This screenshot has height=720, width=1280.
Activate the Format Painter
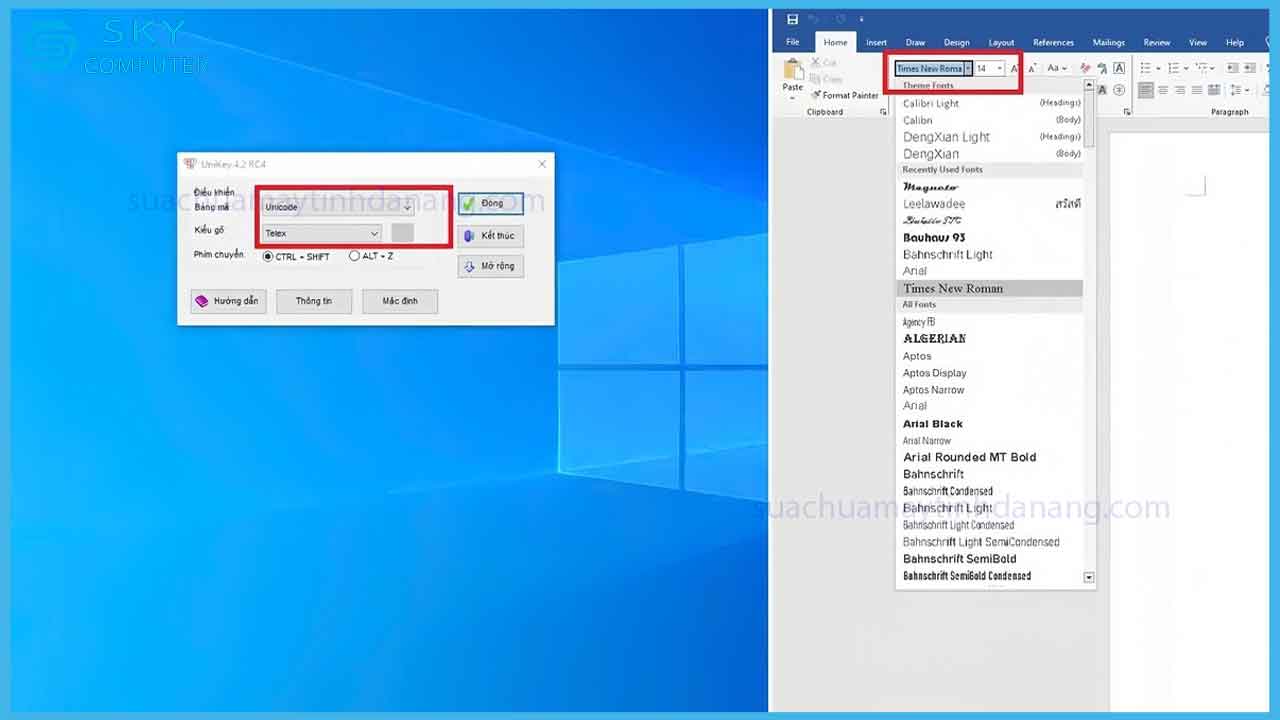[845, 95]
